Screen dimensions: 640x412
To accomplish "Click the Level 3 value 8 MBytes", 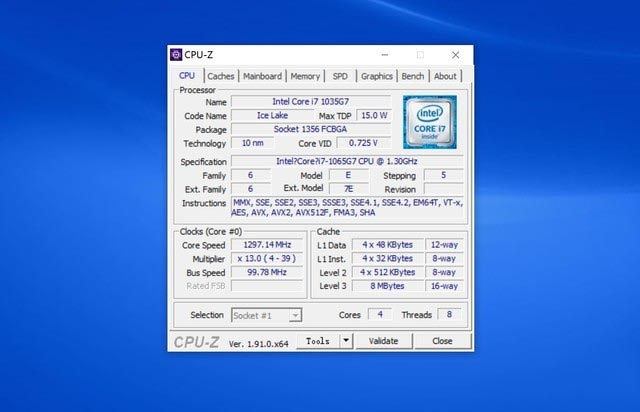I will coord(387,286).
